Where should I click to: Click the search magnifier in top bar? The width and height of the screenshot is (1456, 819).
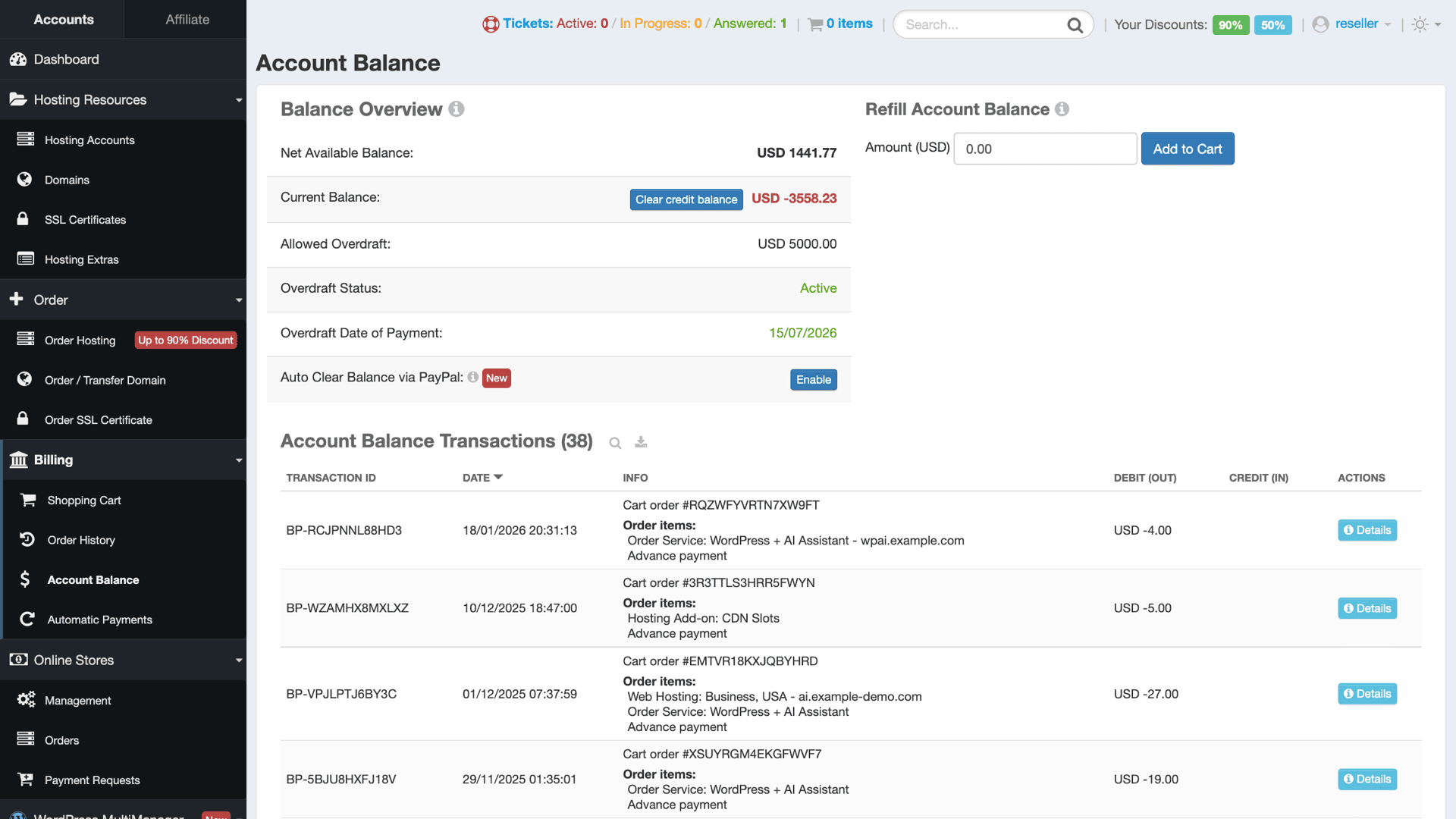point(1075,25)
